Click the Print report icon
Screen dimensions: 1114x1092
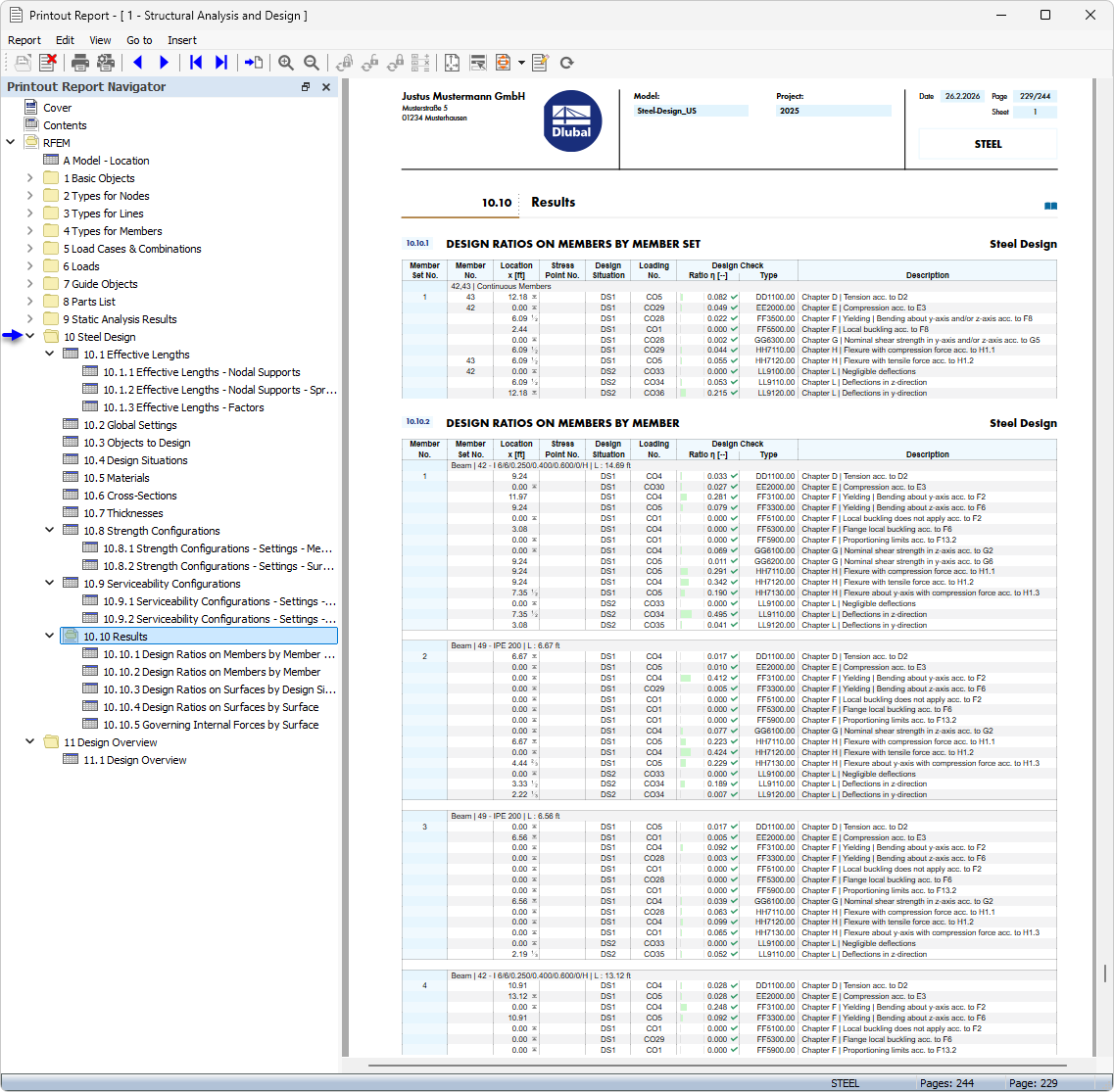coord(80,63)
